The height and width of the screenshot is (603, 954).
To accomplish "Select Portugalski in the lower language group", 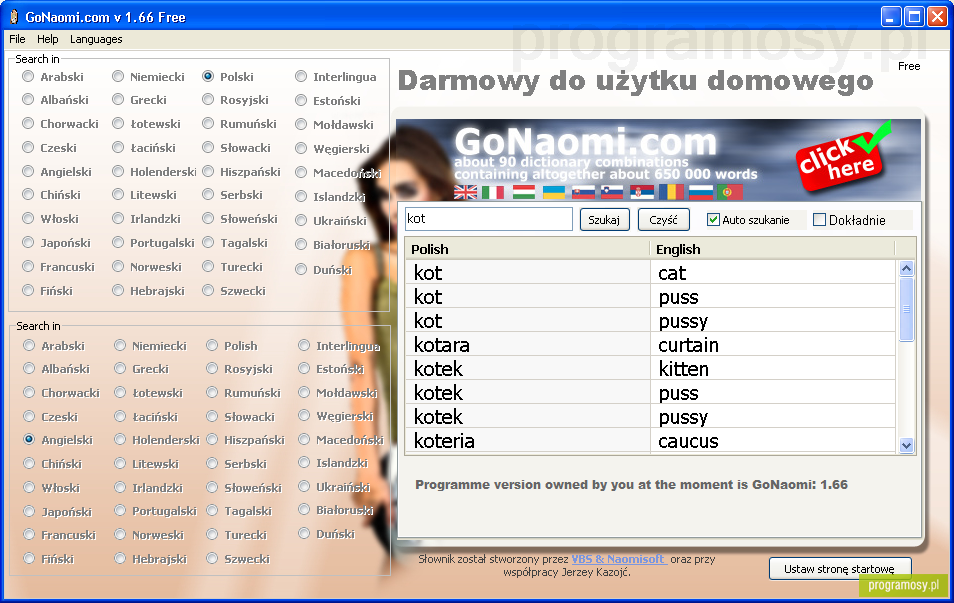I will (x=120, y=511).
